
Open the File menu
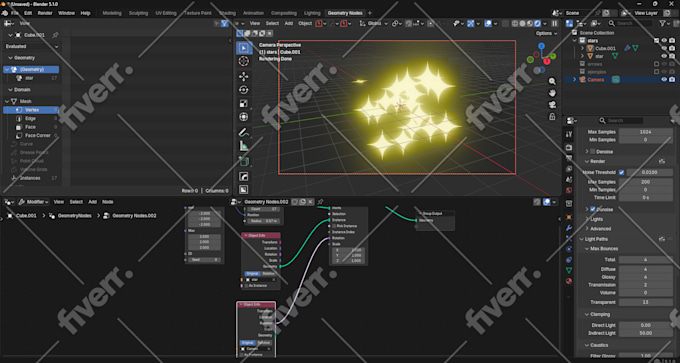[x=15, y=13]
